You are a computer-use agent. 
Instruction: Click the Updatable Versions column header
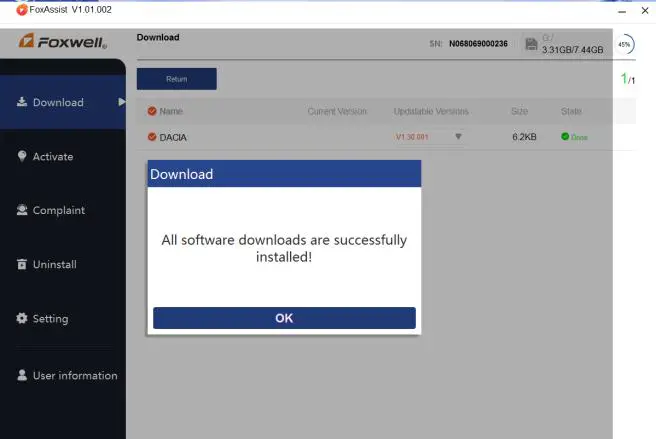point(431,111)
